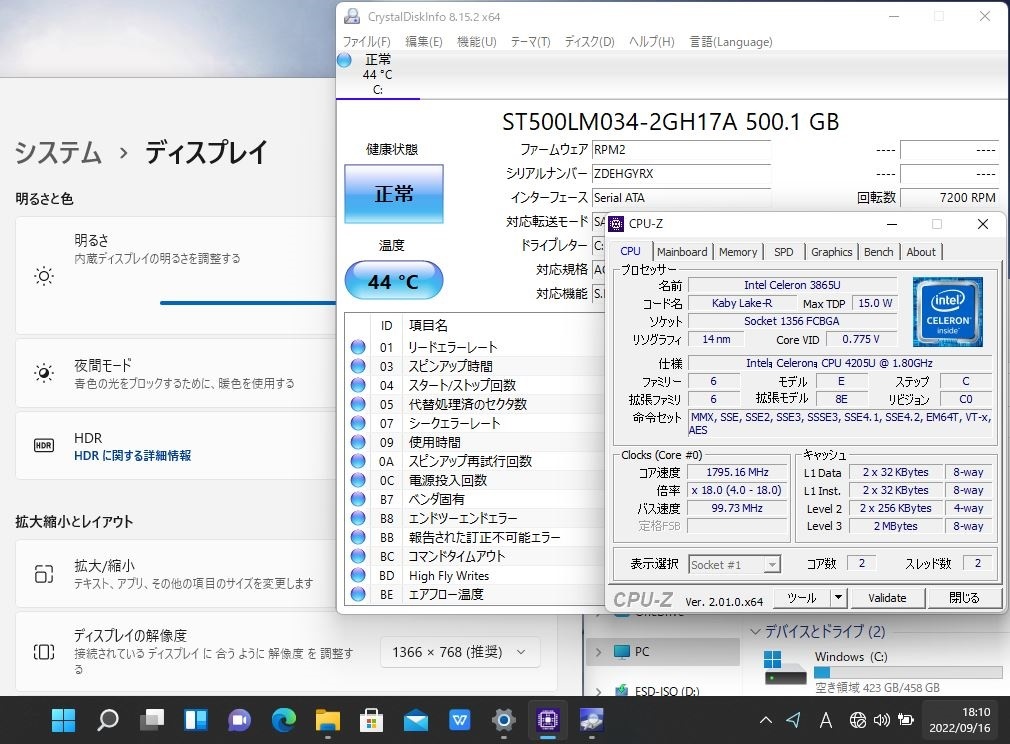This screenshot has height=744, width=1010.
Task: Open the 編集(E) menu
Action: tap(424, 42)
